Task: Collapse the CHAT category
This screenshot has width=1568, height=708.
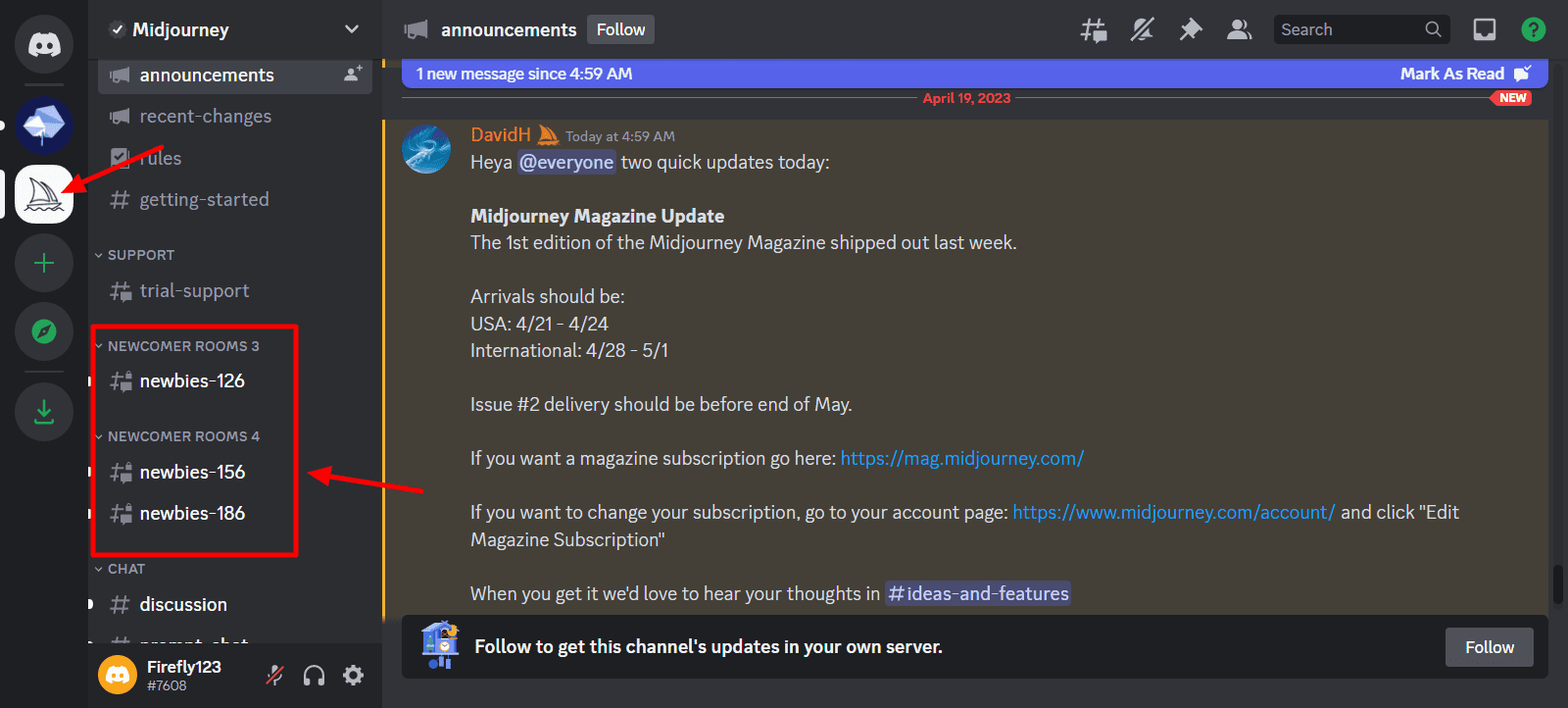Action: point(120,569)
